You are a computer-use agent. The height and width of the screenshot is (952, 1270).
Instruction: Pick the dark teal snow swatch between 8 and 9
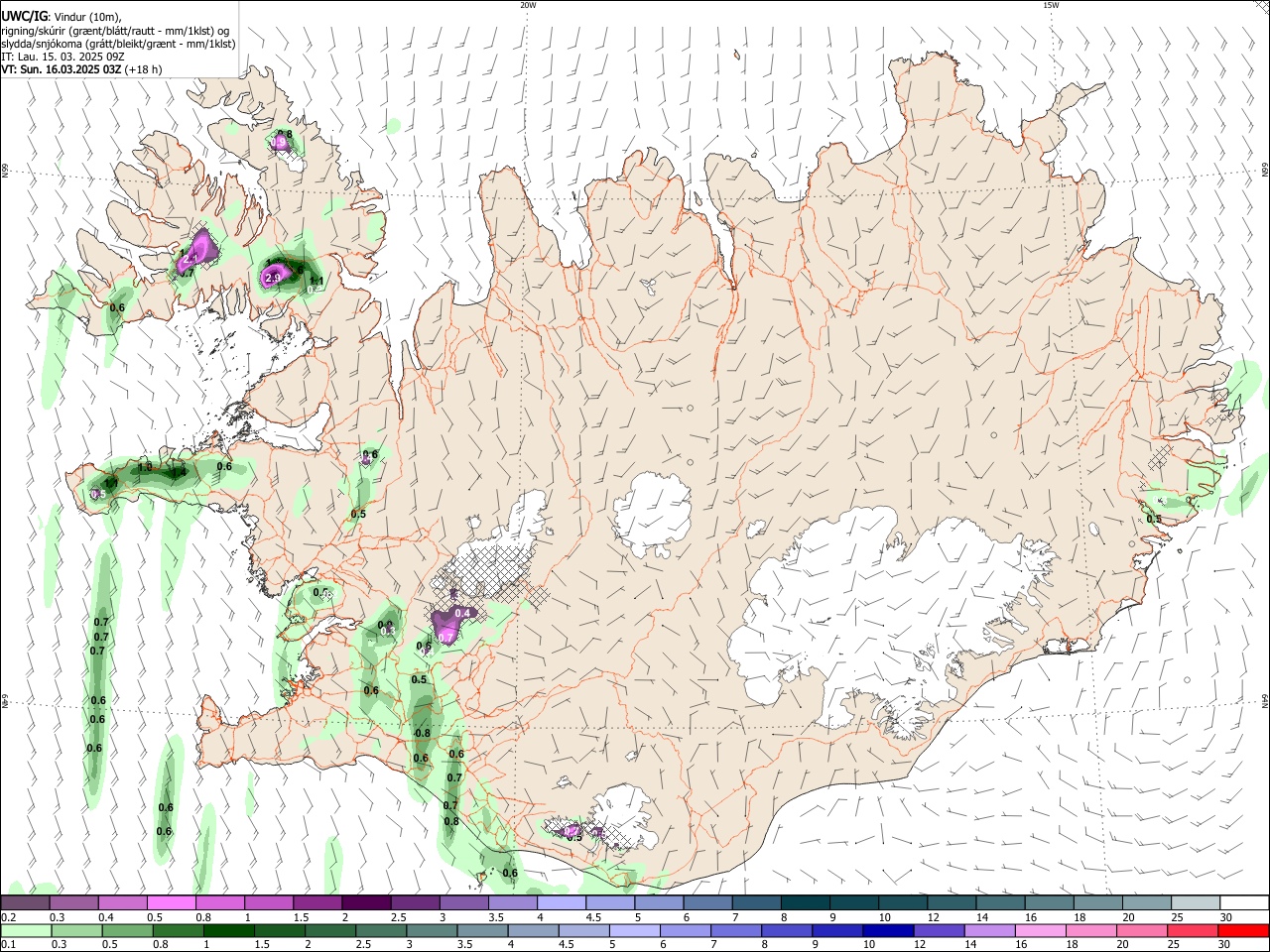806,903
